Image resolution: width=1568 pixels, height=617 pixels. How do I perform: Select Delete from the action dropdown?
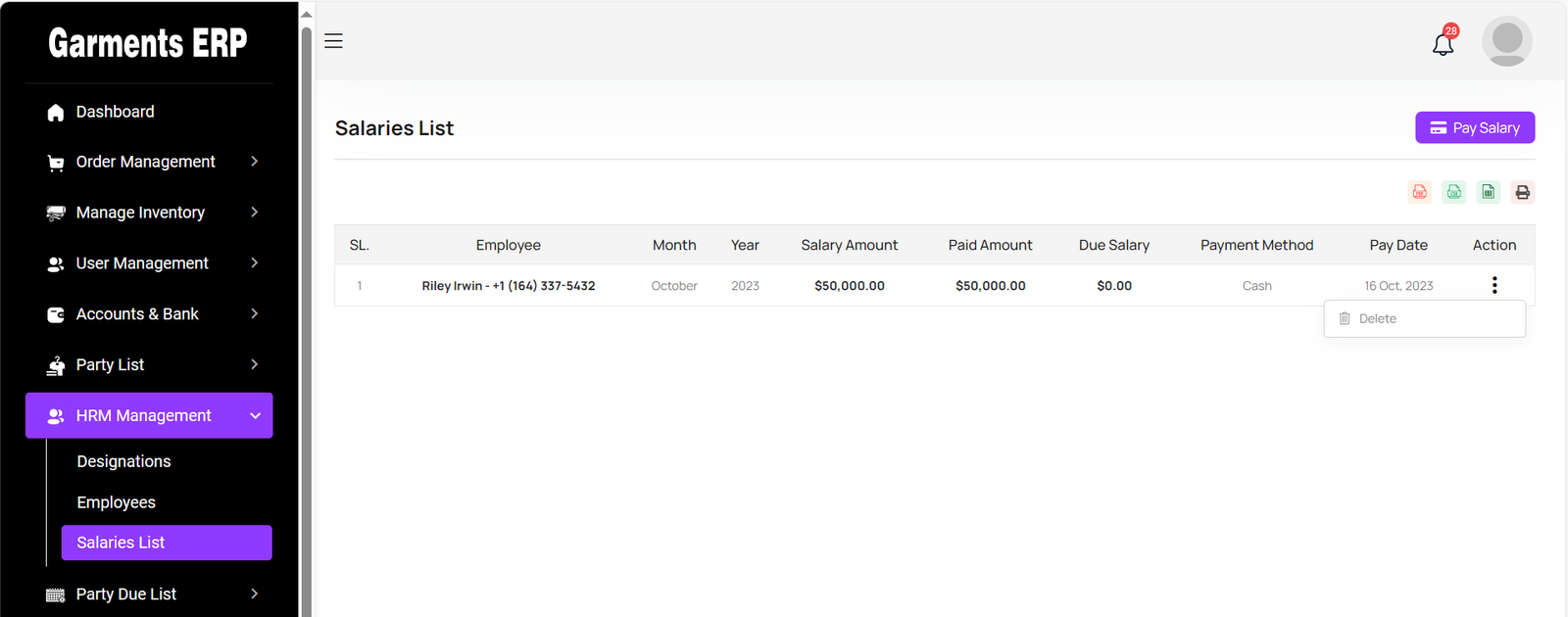point(1377,318)
